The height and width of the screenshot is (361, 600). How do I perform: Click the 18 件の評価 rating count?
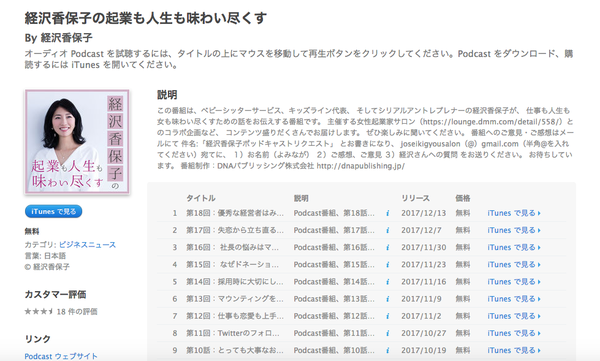pyautogui.click(x=77, y=312)
